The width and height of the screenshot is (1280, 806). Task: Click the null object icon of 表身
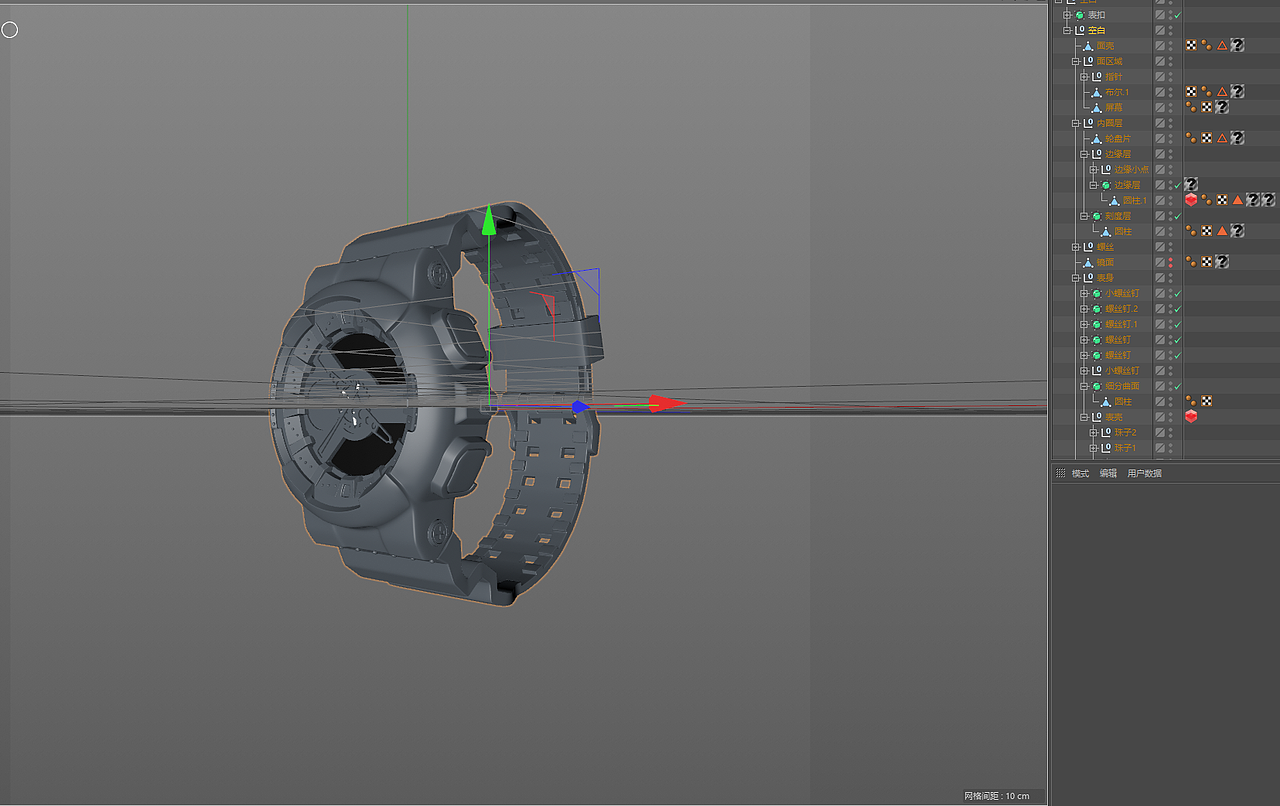pyautogui.click(x=1088, y=278)
